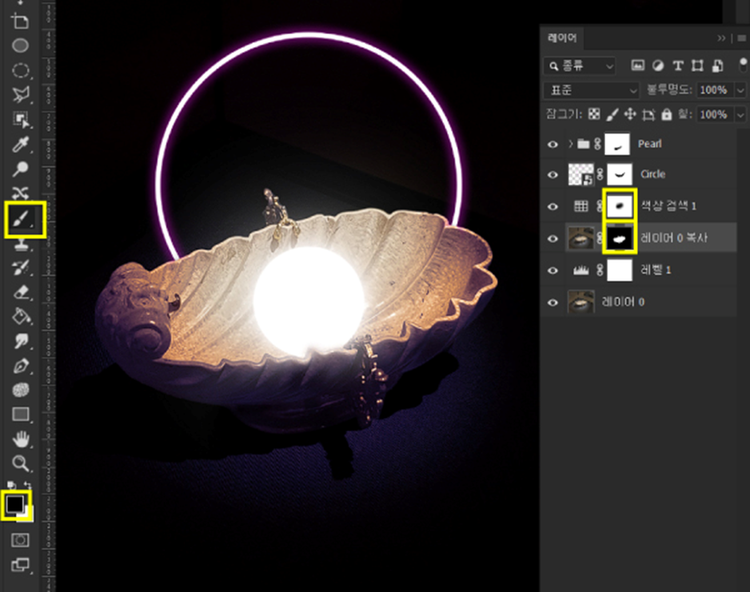
Task: Open the 종류 layer filter dropdown
Action: [579, 66]
